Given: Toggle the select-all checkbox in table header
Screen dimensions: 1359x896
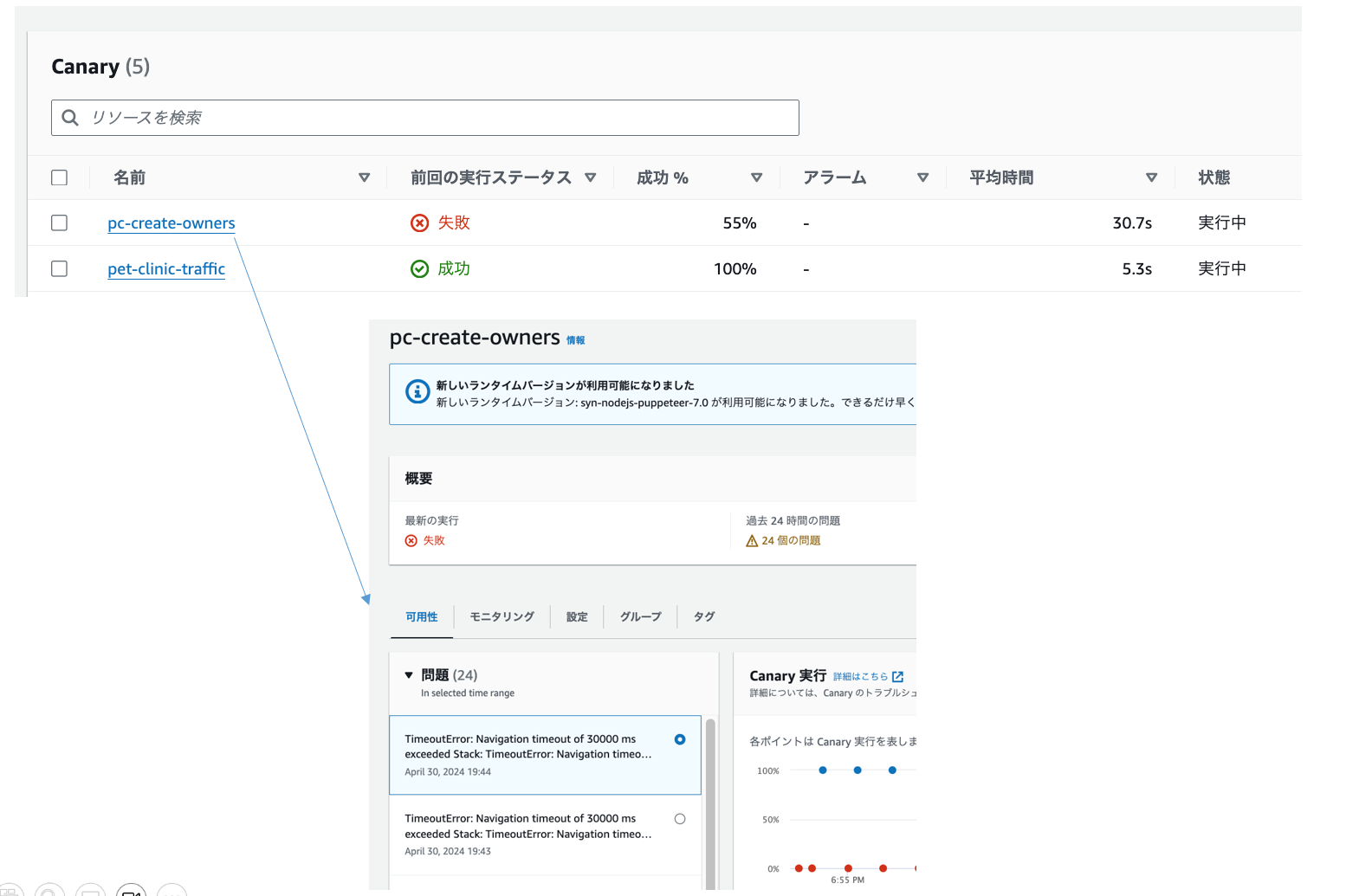Looking at the screenshot, I should click(x=59, y=177).
